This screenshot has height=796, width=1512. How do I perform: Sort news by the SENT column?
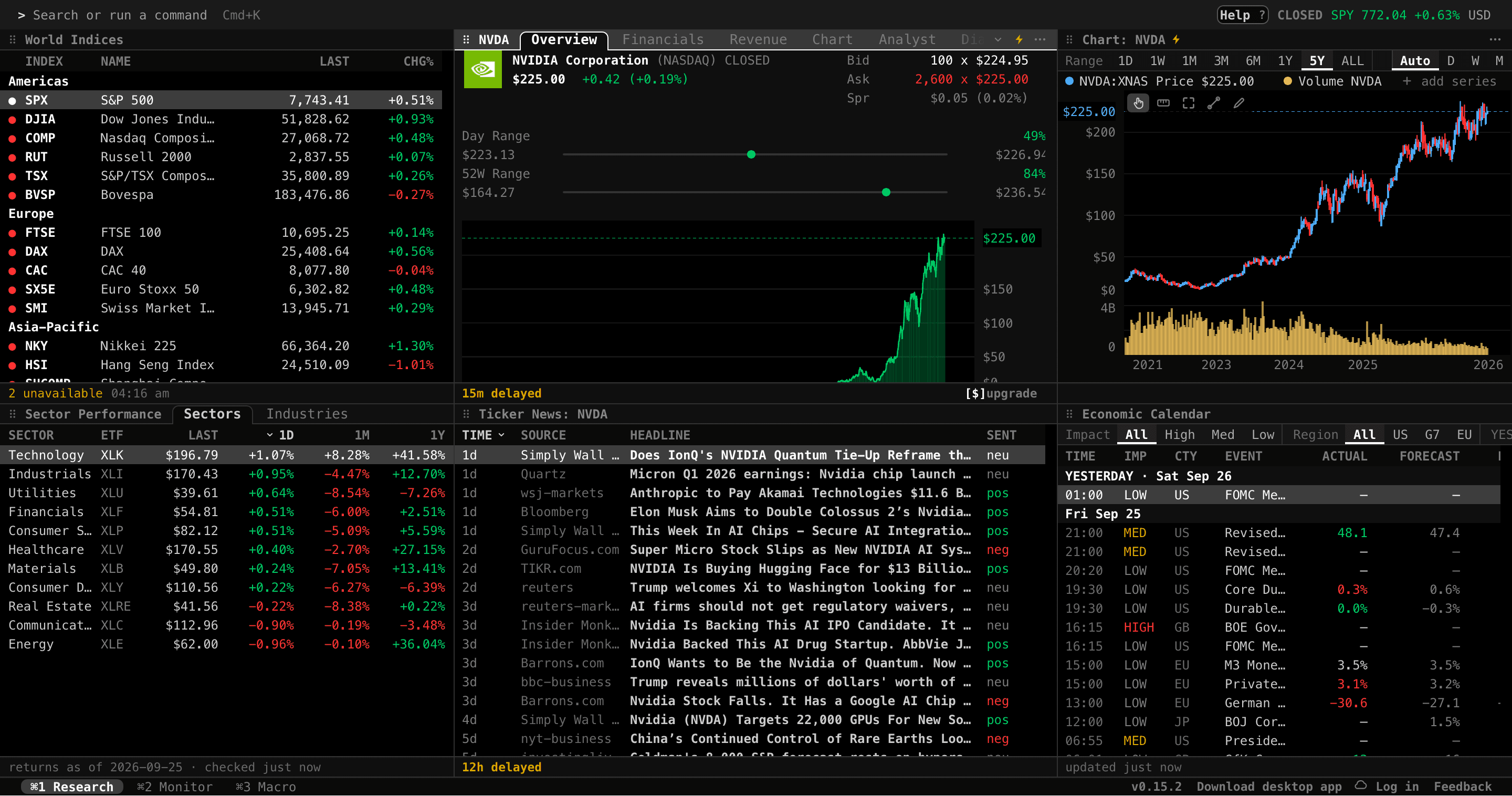click(x=1001, y=435)
